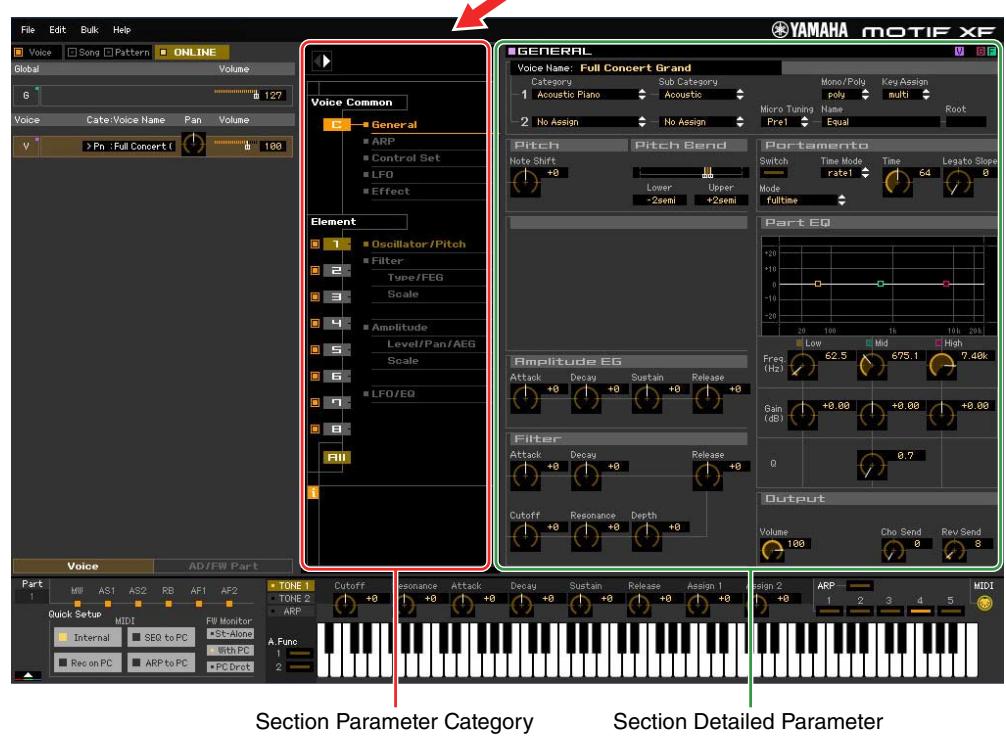Toggle Element 1 on/off switch
This screenshot has width=1006, height=737.
point(315,244)
